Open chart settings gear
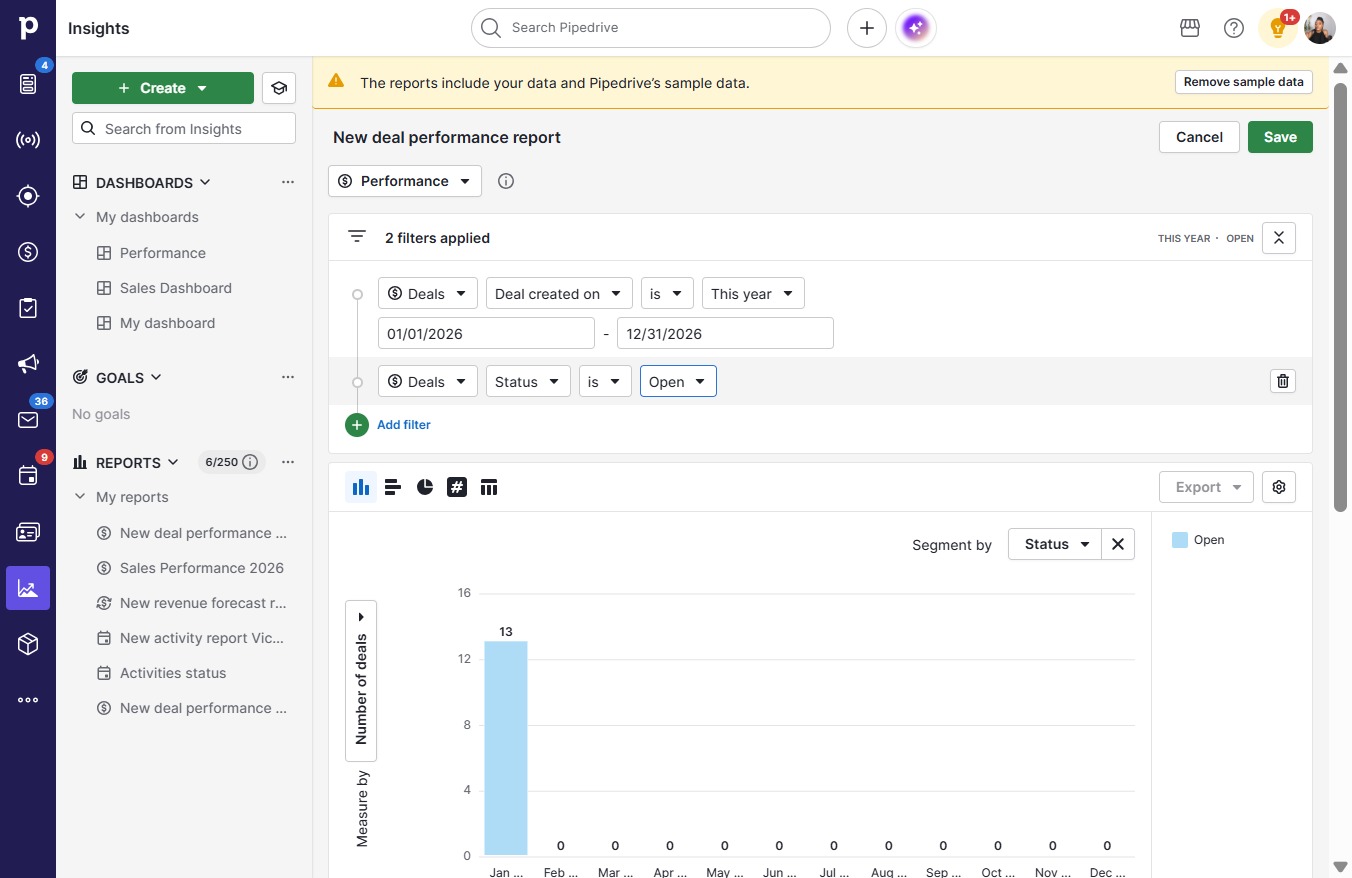The width and height of the screenshot is (1352, 878). (1279, 487)
